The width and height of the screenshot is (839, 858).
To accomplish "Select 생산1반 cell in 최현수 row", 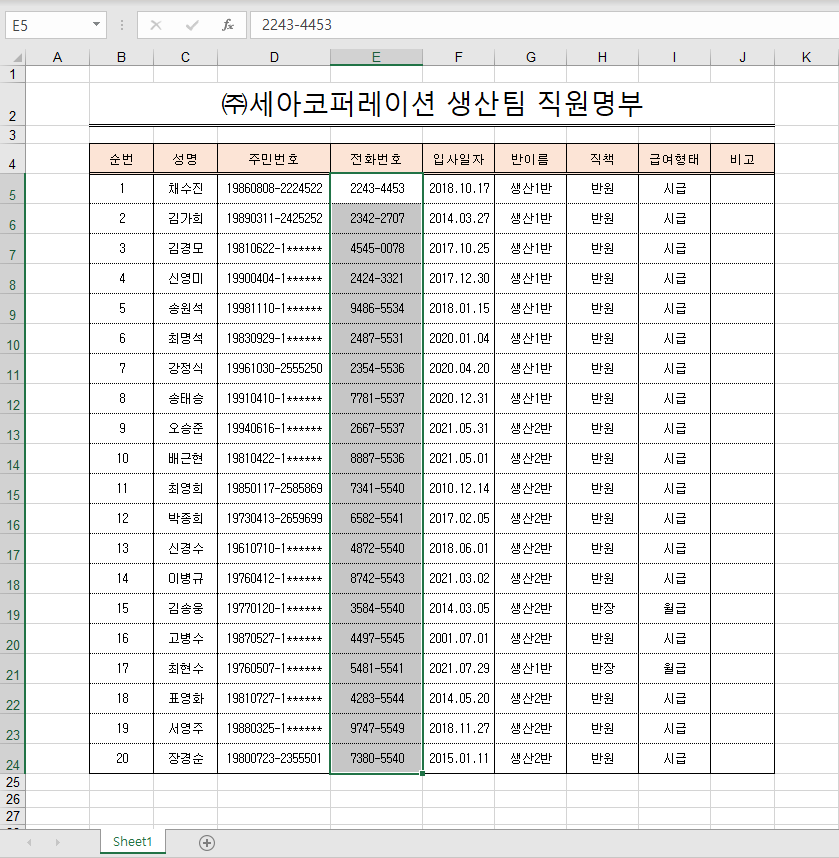I will click(530, 669).
